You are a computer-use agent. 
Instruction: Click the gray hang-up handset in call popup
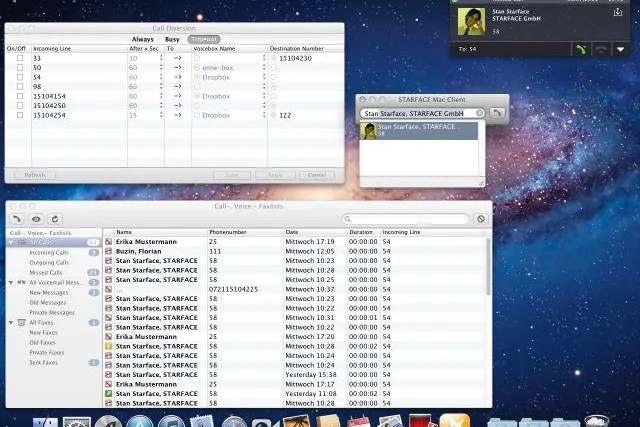[601, 49]
